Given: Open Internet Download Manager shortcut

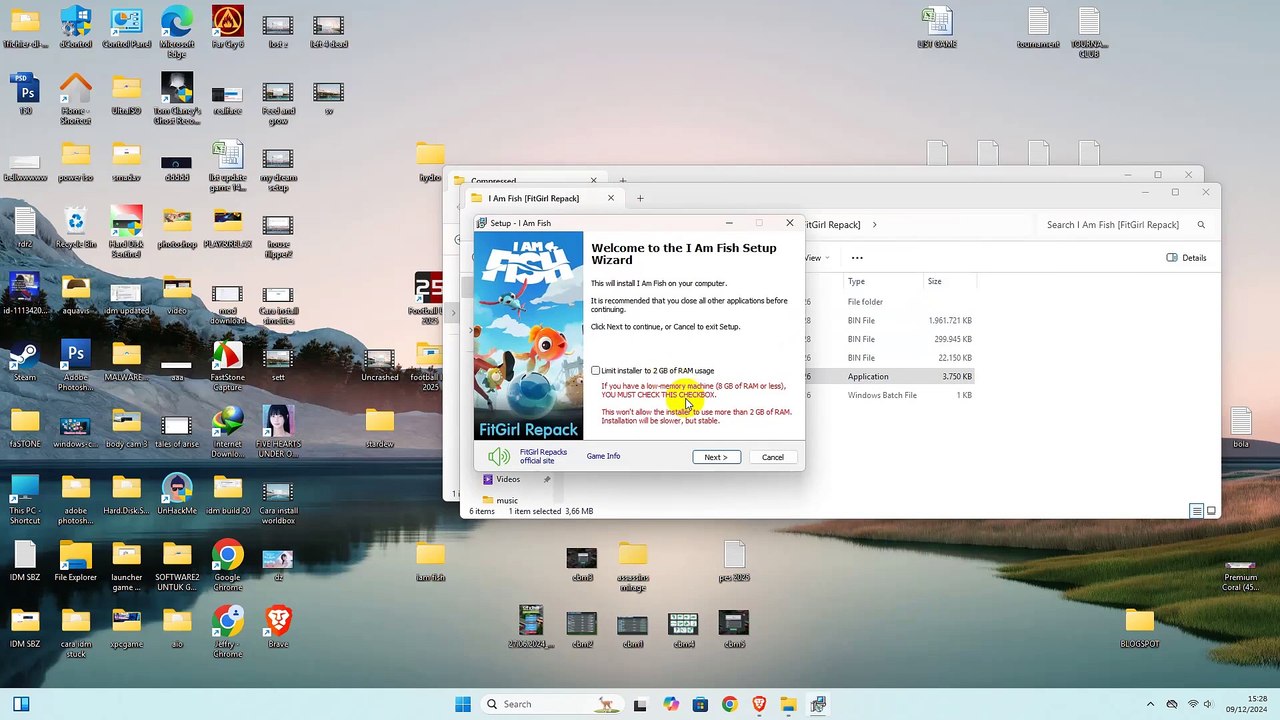Looking at the screenshot, I should [227, 432].
